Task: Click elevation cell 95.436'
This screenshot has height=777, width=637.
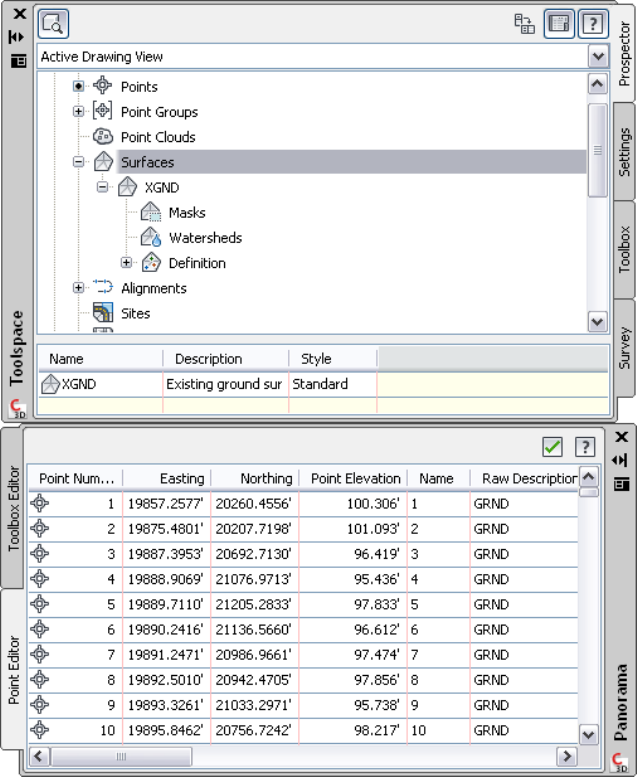Action: [x=353, y=579]
